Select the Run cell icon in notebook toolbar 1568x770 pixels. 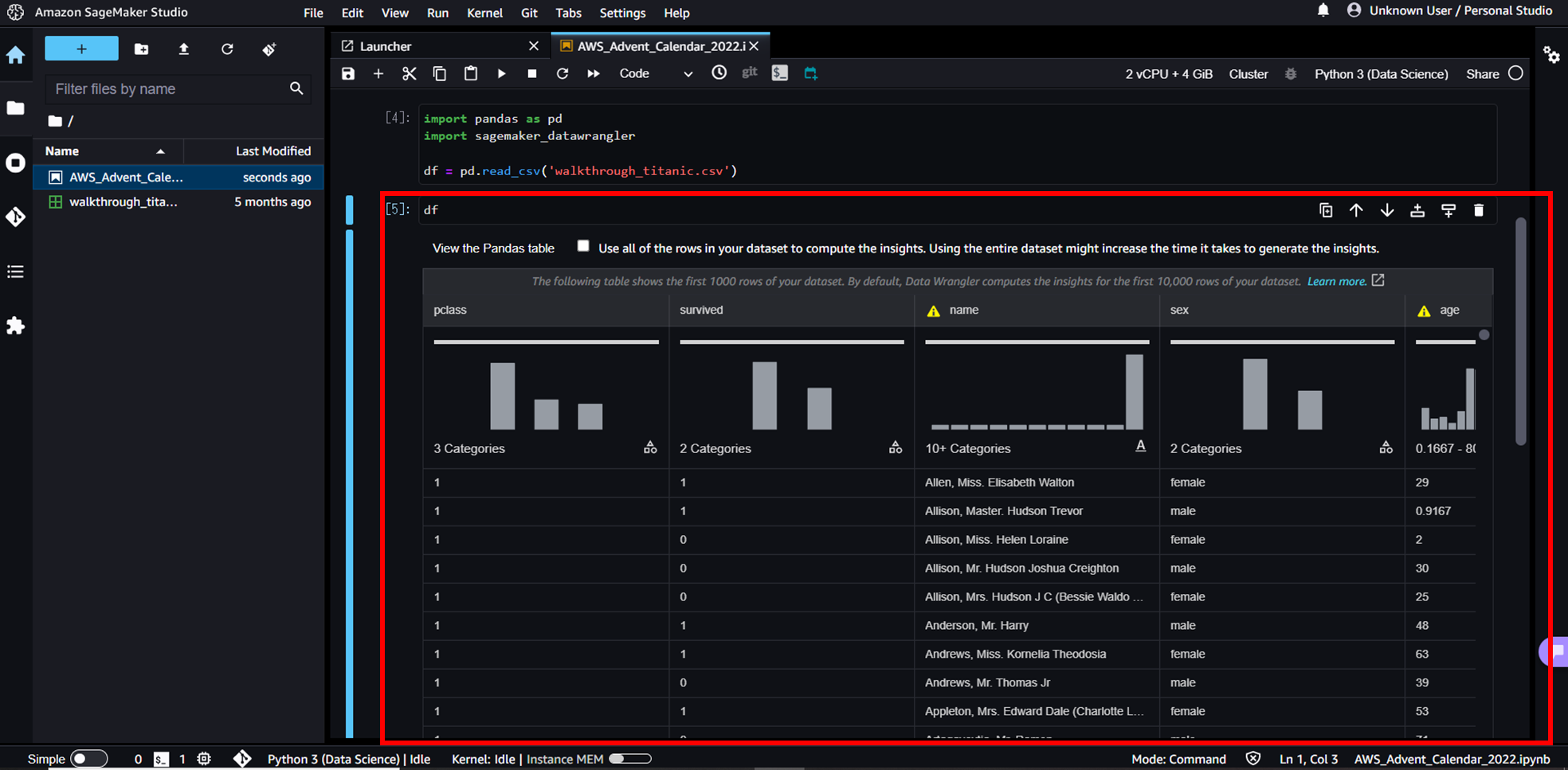point(501,73)
